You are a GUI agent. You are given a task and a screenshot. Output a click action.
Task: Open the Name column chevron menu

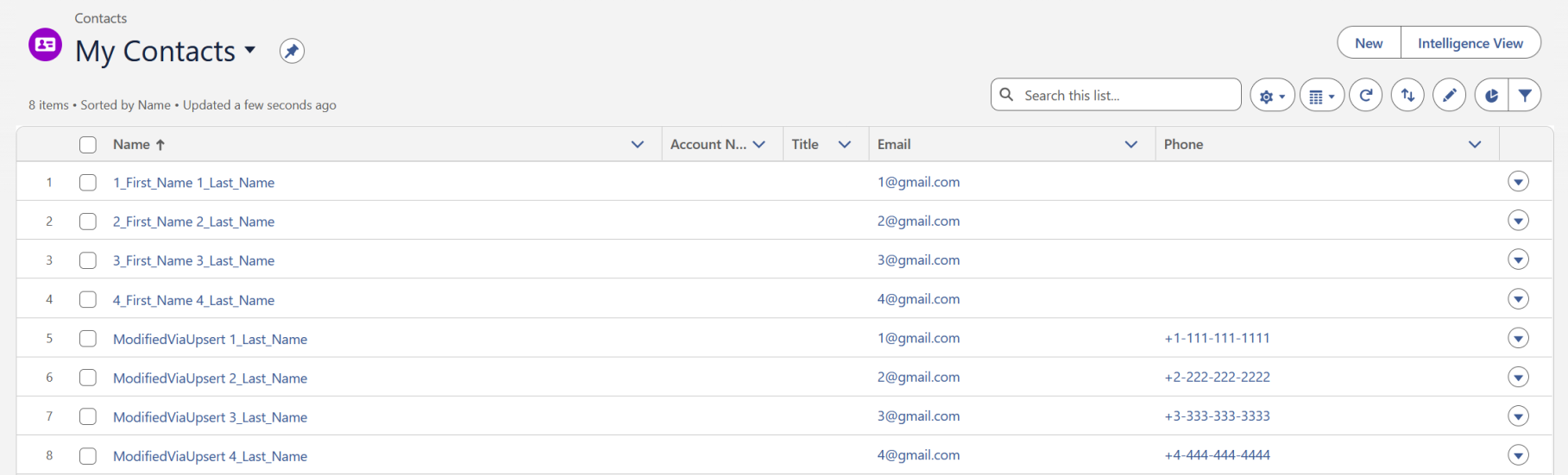pyautogui.click(x=638, y=145)
